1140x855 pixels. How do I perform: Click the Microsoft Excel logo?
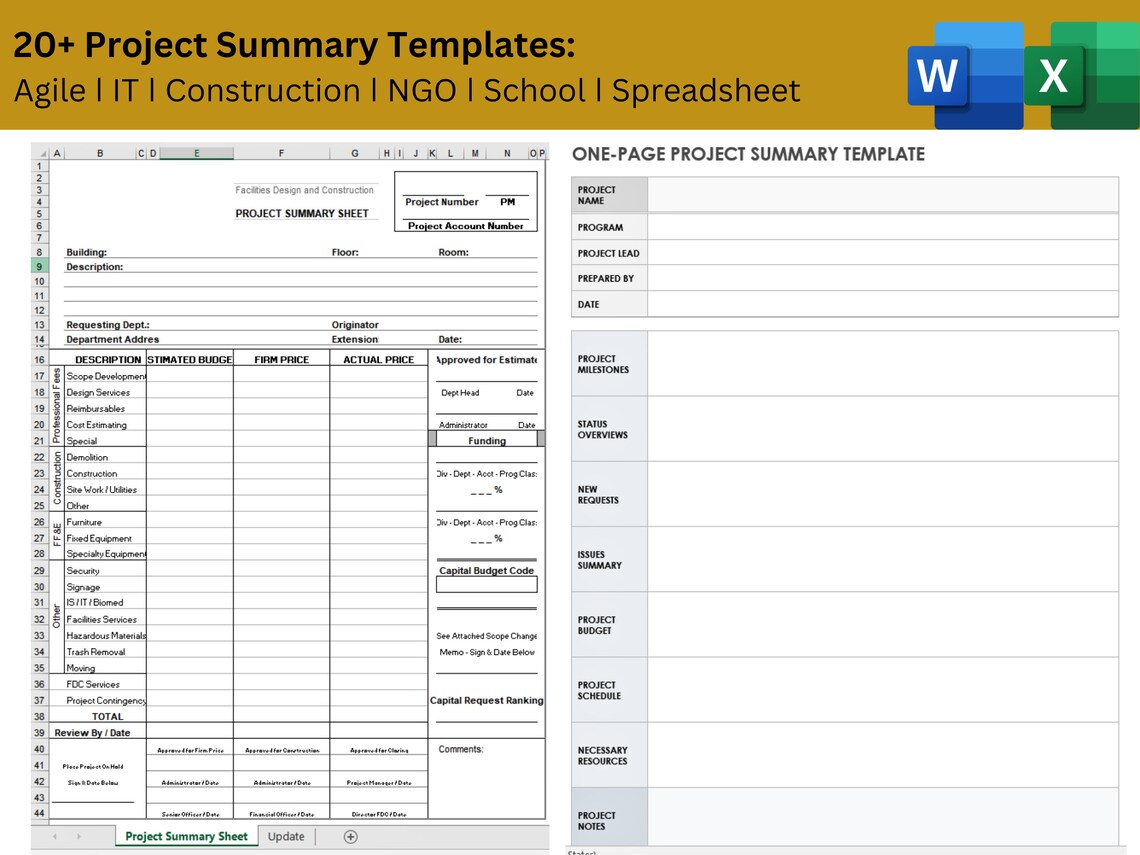pos(1053,74)
